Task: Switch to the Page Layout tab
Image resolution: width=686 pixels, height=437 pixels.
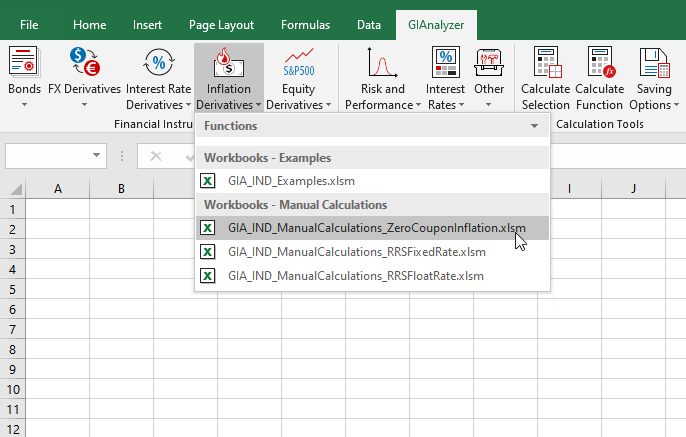Action: tap(221, 25)
